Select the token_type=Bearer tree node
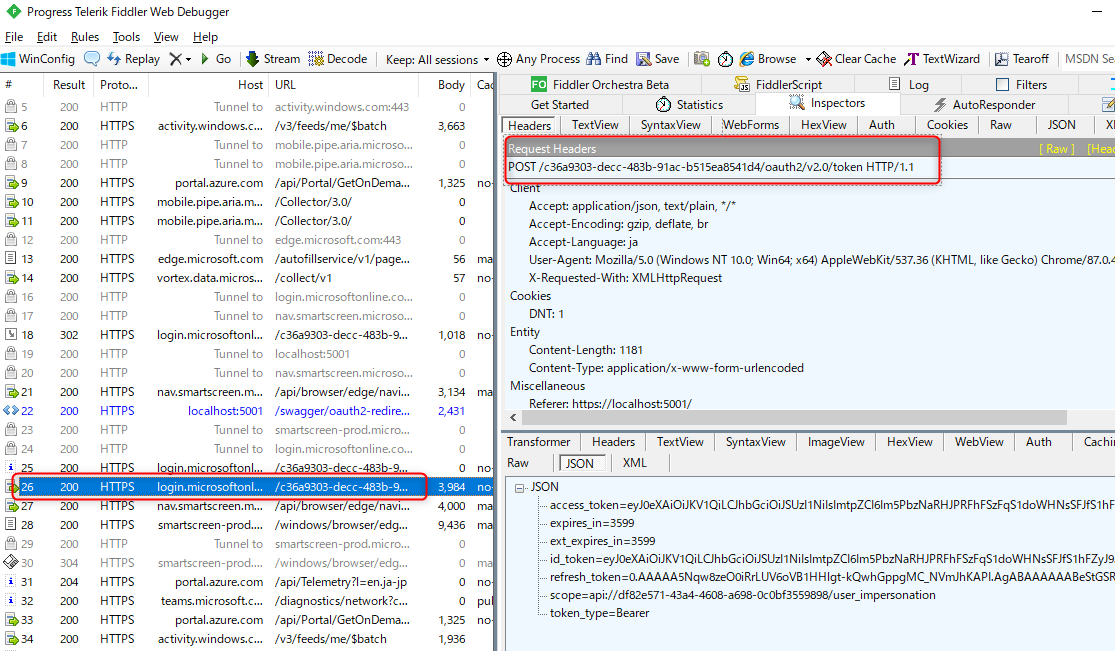The width and height of the screenshot is (1115, 651). pos(599,613)
